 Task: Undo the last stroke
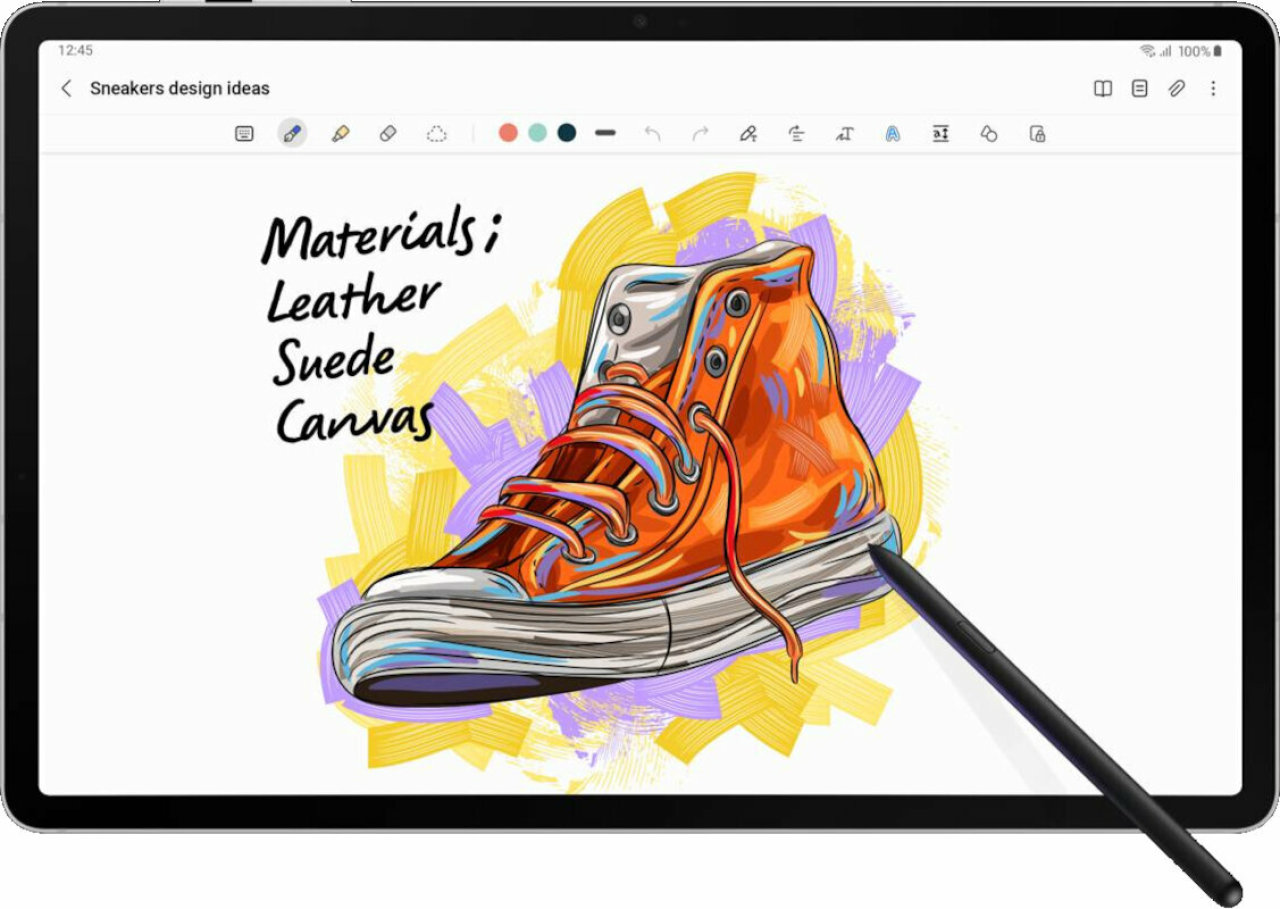click(x=652, y=133)
